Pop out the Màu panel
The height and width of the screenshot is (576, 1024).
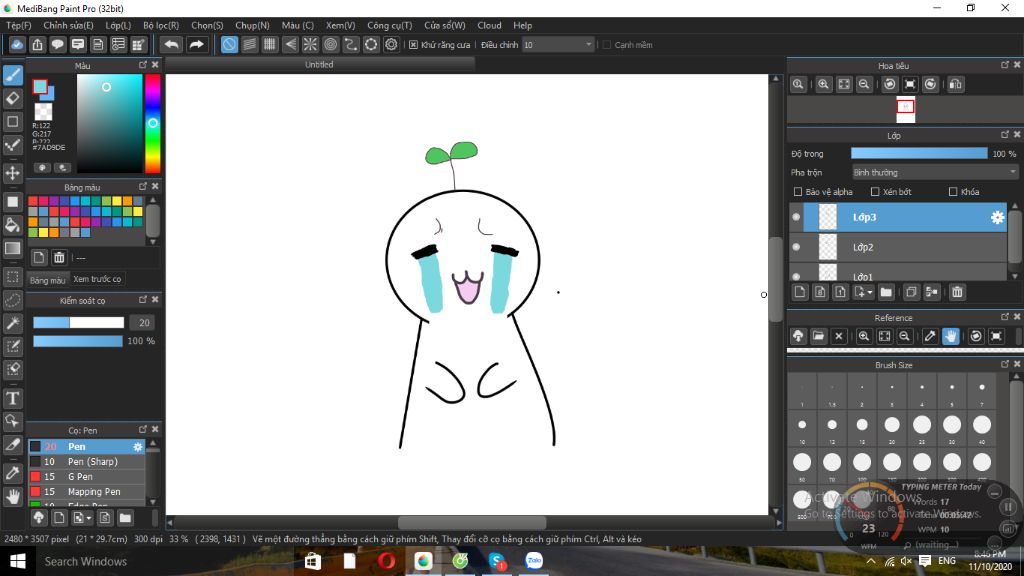click(x=143, y=65)
